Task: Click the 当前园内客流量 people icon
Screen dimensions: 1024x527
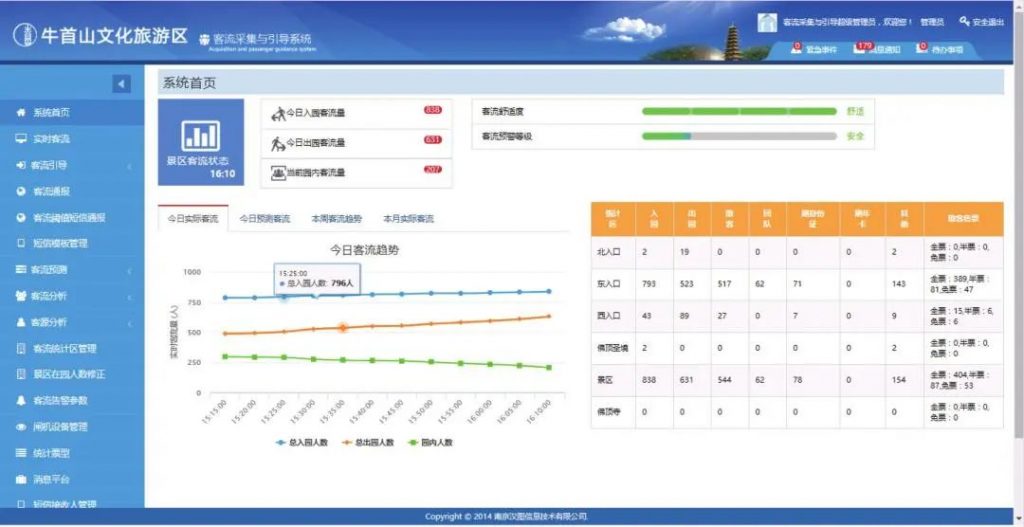Action: [x=278, y=173]
